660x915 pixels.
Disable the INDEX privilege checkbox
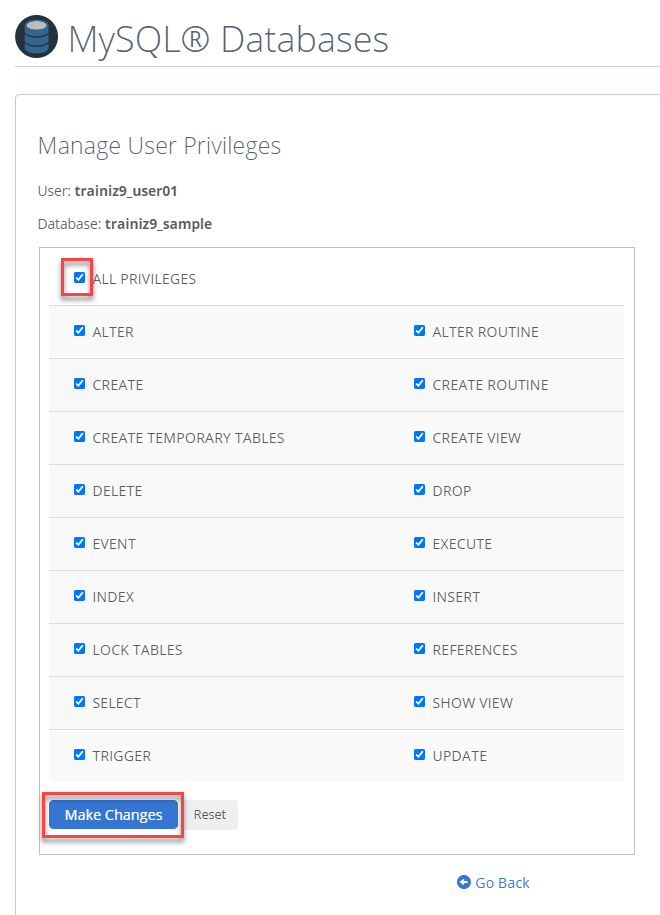point(79,595)
